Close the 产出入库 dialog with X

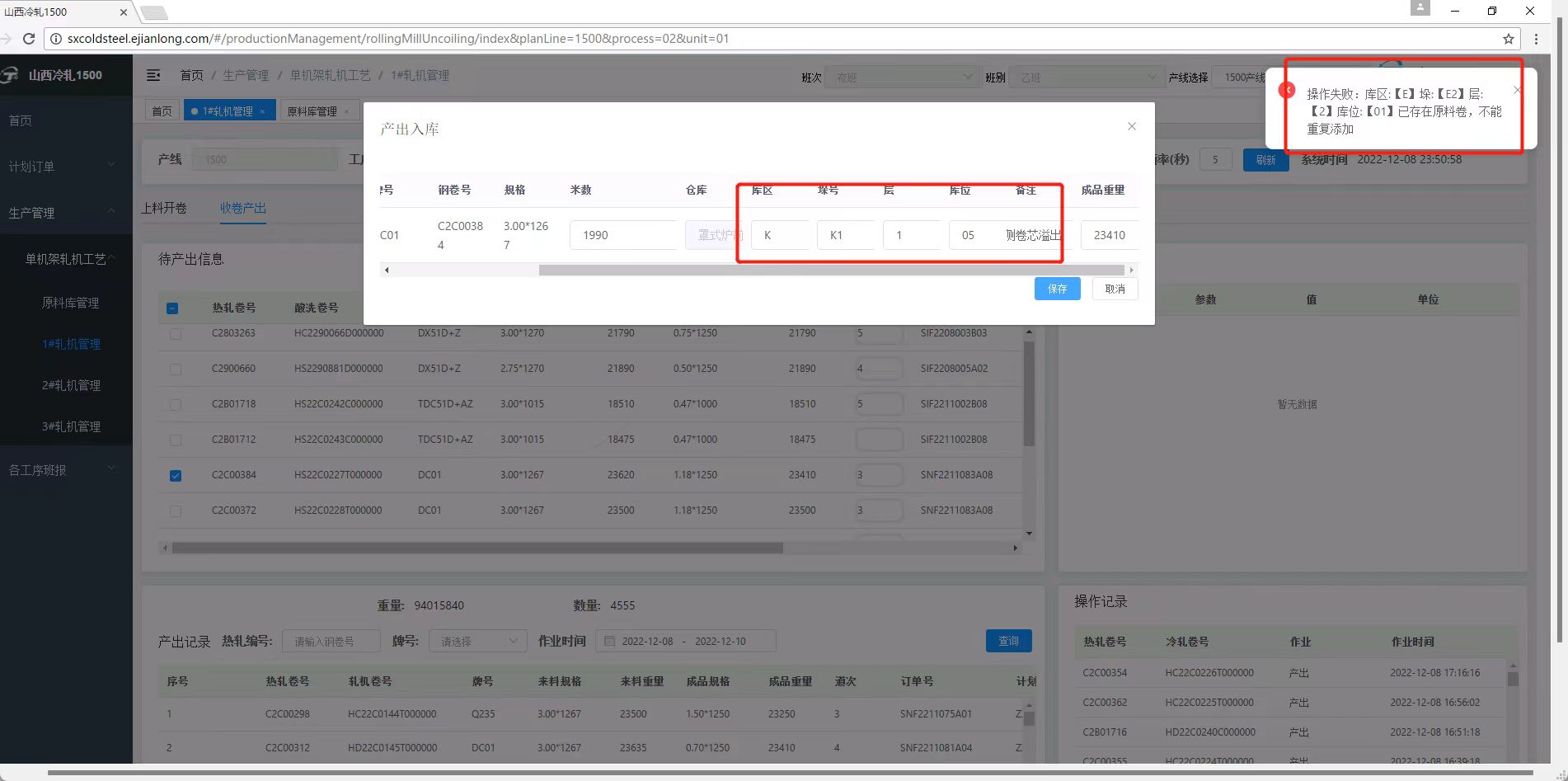pos(1132,126)
